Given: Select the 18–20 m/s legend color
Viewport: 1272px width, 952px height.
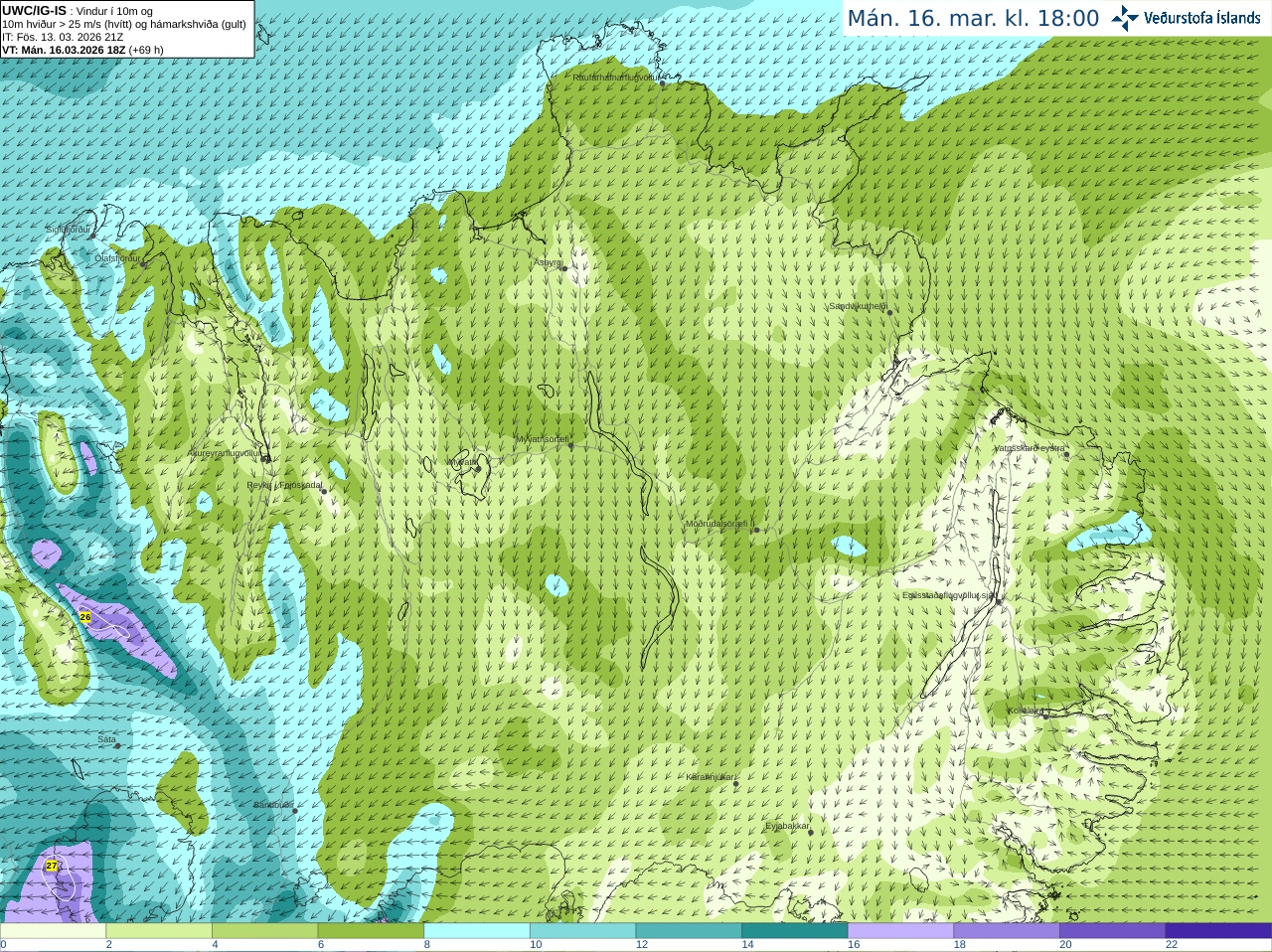Looking at the screenshot, I should coord(1007,931).
